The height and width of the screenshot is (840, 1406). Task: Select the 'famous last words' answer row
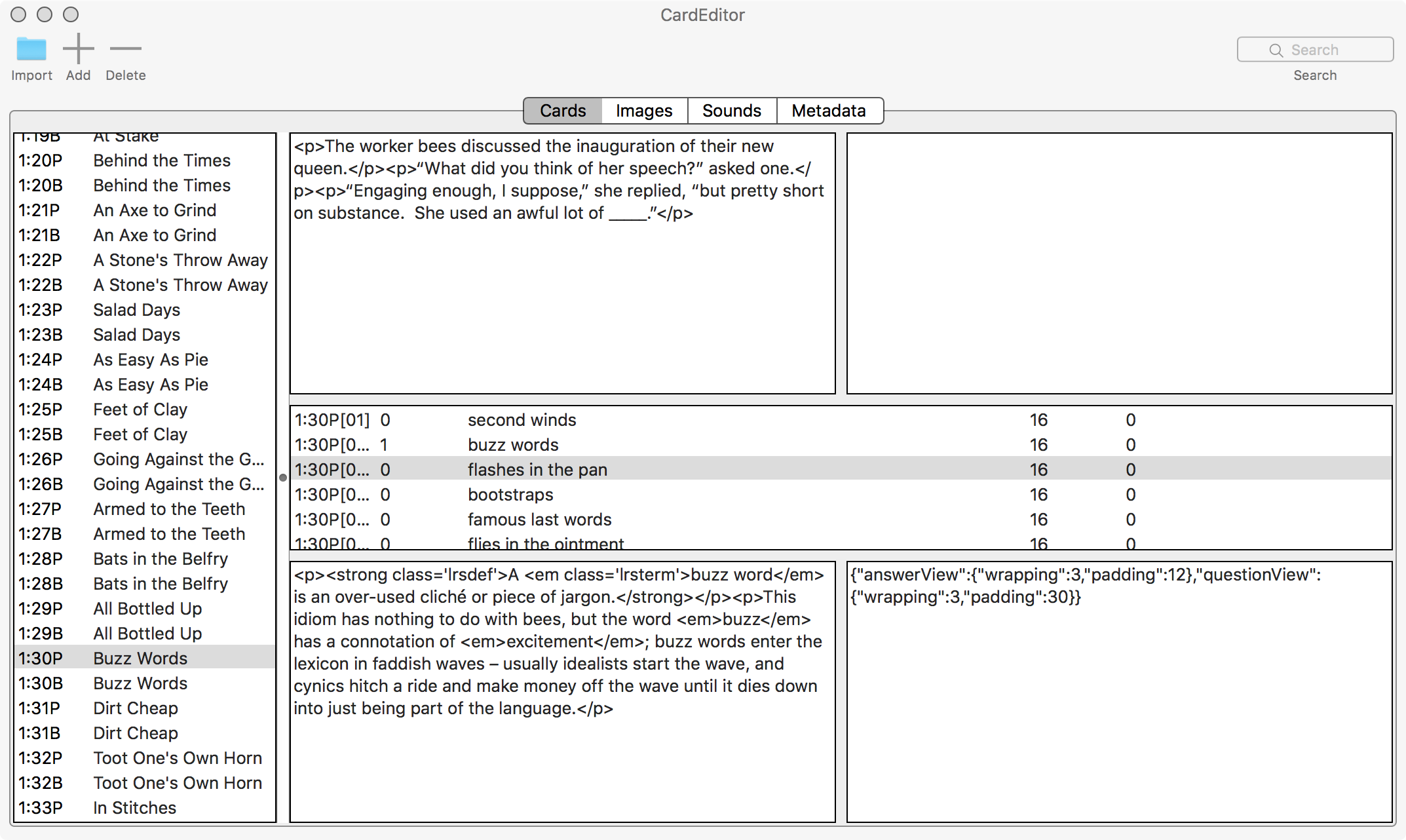(841, 520)
